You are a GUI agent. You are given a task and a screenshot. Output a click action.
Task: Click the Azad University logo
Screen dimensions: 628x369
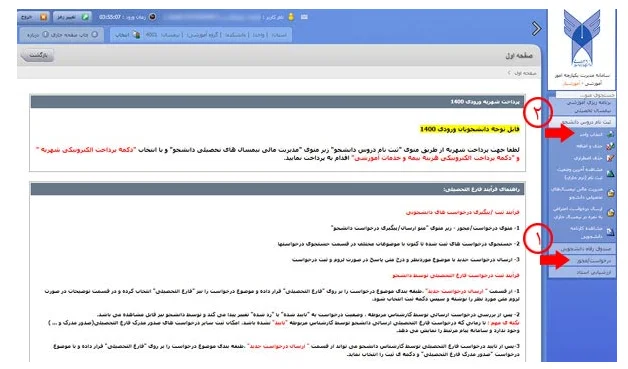pyautogui.click(x=582, y=39)
